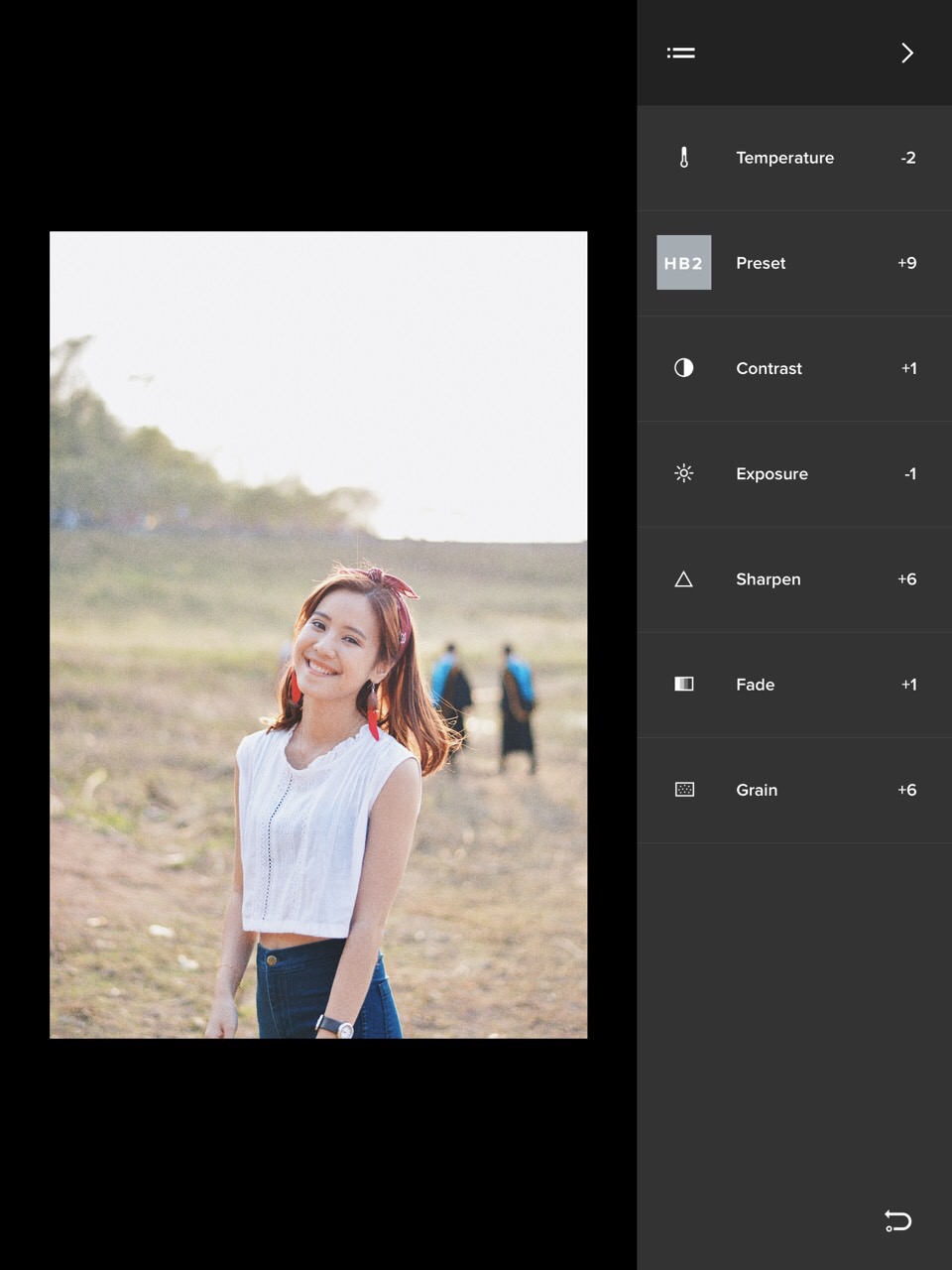
Task: Select the Contrast edit label
Action: click(769, 368)
